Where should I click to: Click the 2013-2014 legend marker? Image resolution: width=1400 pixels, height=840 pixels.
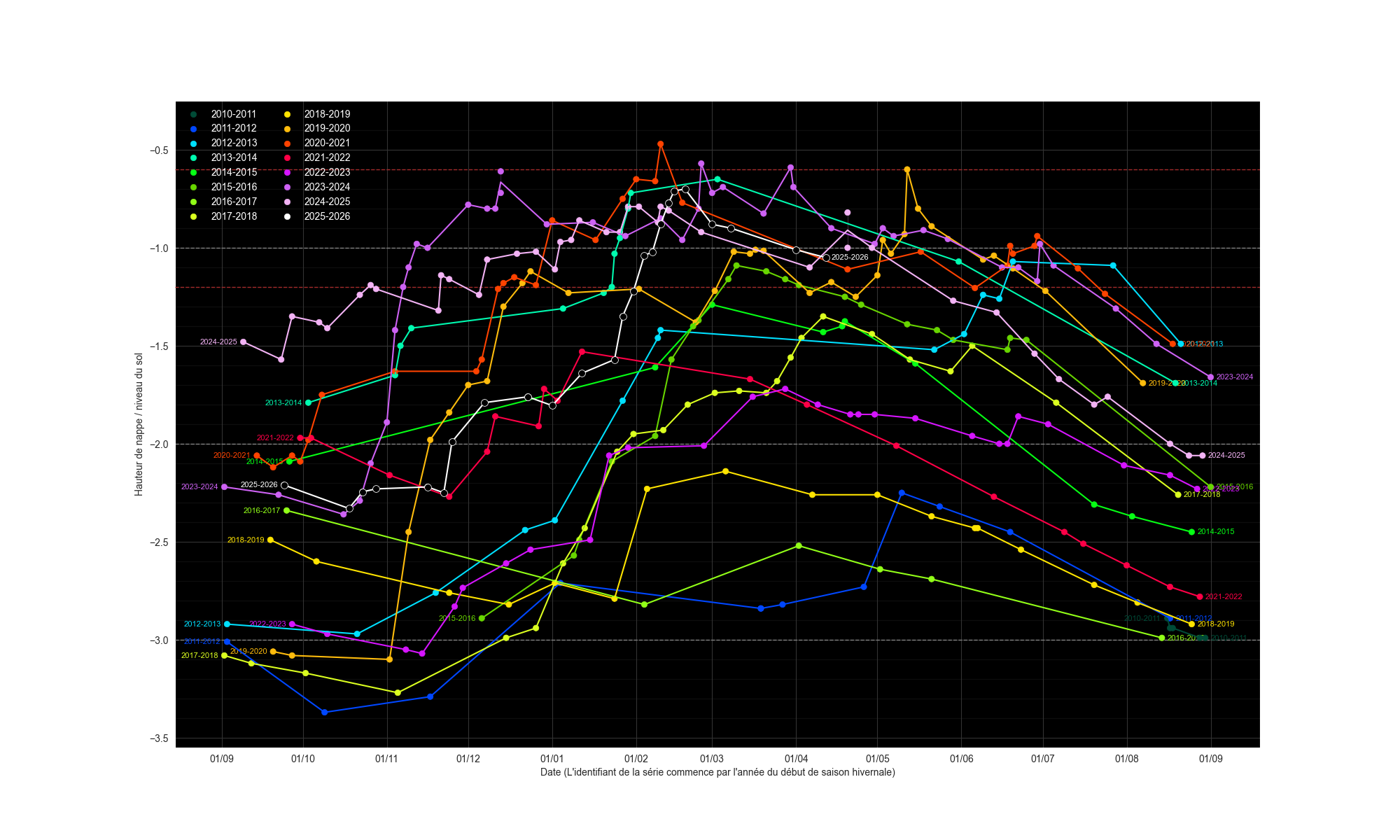[x=194, y=157]
